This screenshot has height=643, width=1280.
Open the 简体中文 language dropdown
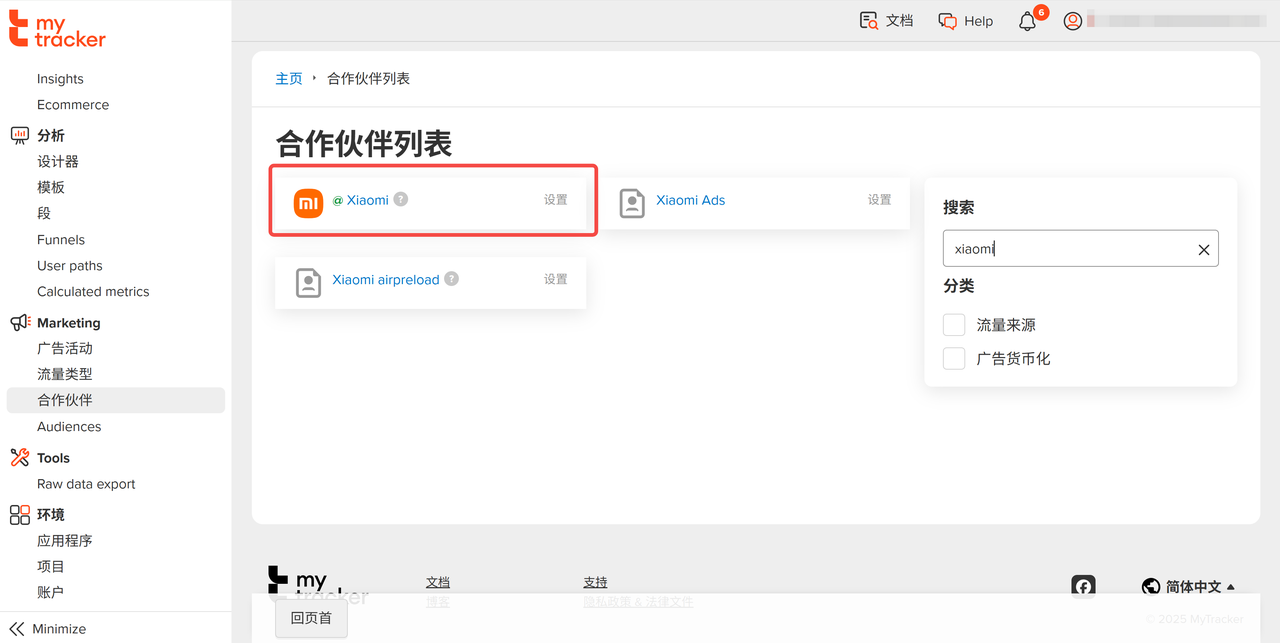pos(1188,587)
